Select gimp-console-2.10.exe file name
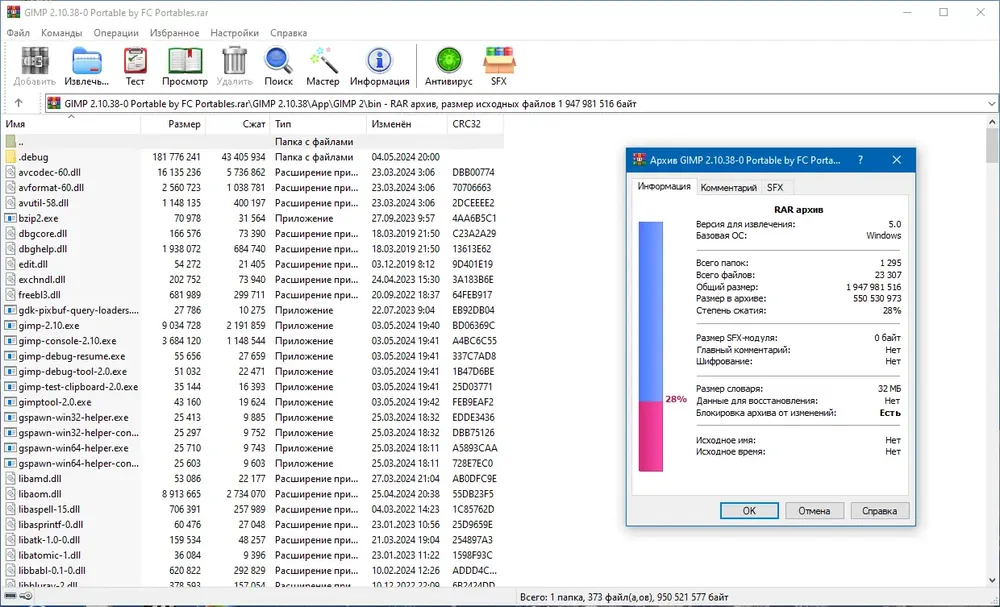The image size is (1000, 607). click(67, 340)
